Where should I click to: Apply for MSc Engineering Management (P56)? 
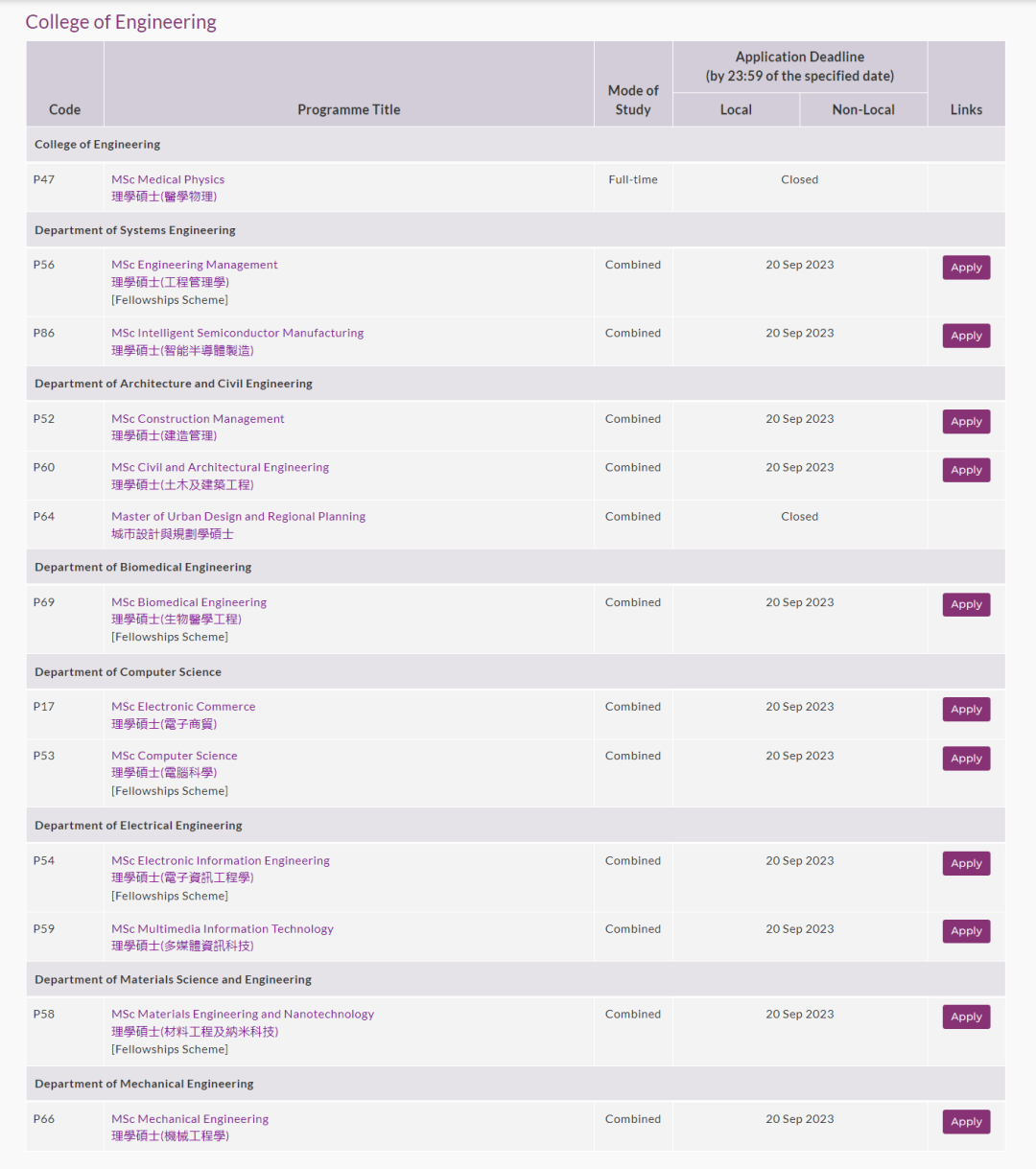[966, 268]
